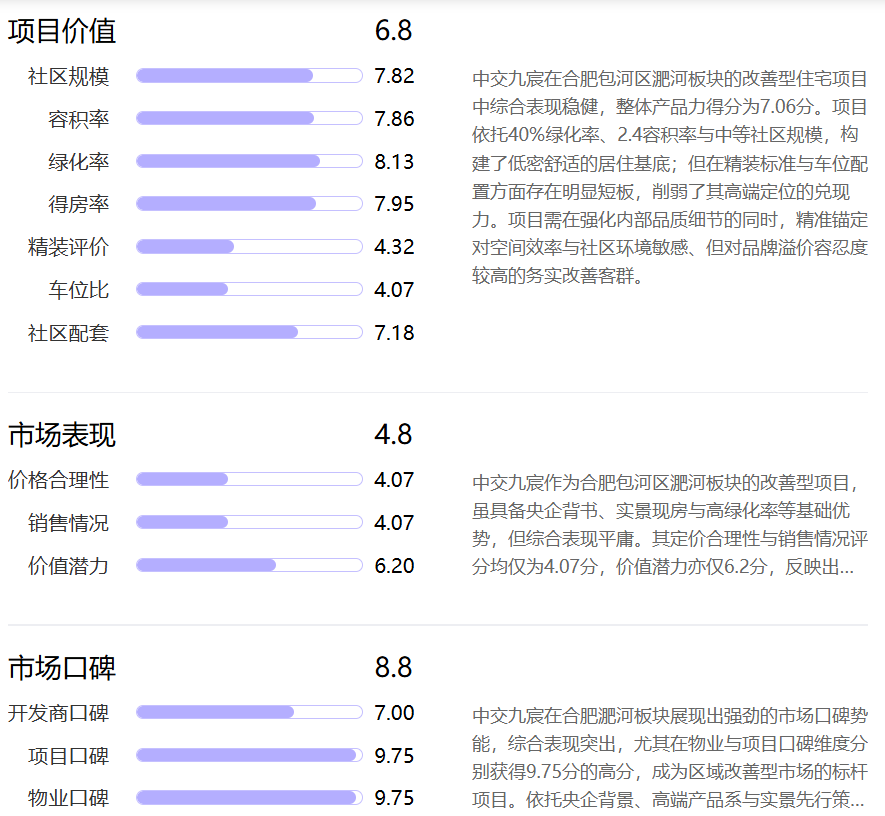885x816 pixels.
Task: Click the 项目口碑 progress bar
Action: pos(249,756)
